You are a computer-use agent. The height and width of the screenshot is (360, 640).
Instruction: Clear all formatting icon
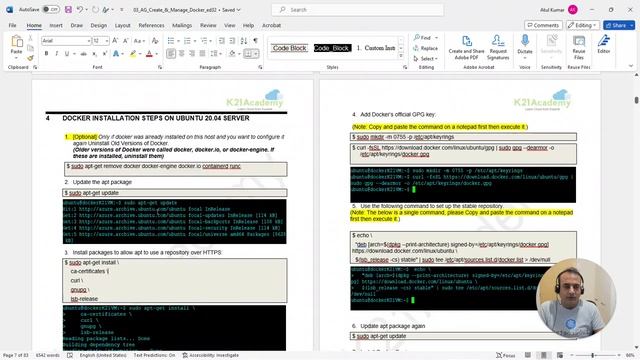point(155,41)
